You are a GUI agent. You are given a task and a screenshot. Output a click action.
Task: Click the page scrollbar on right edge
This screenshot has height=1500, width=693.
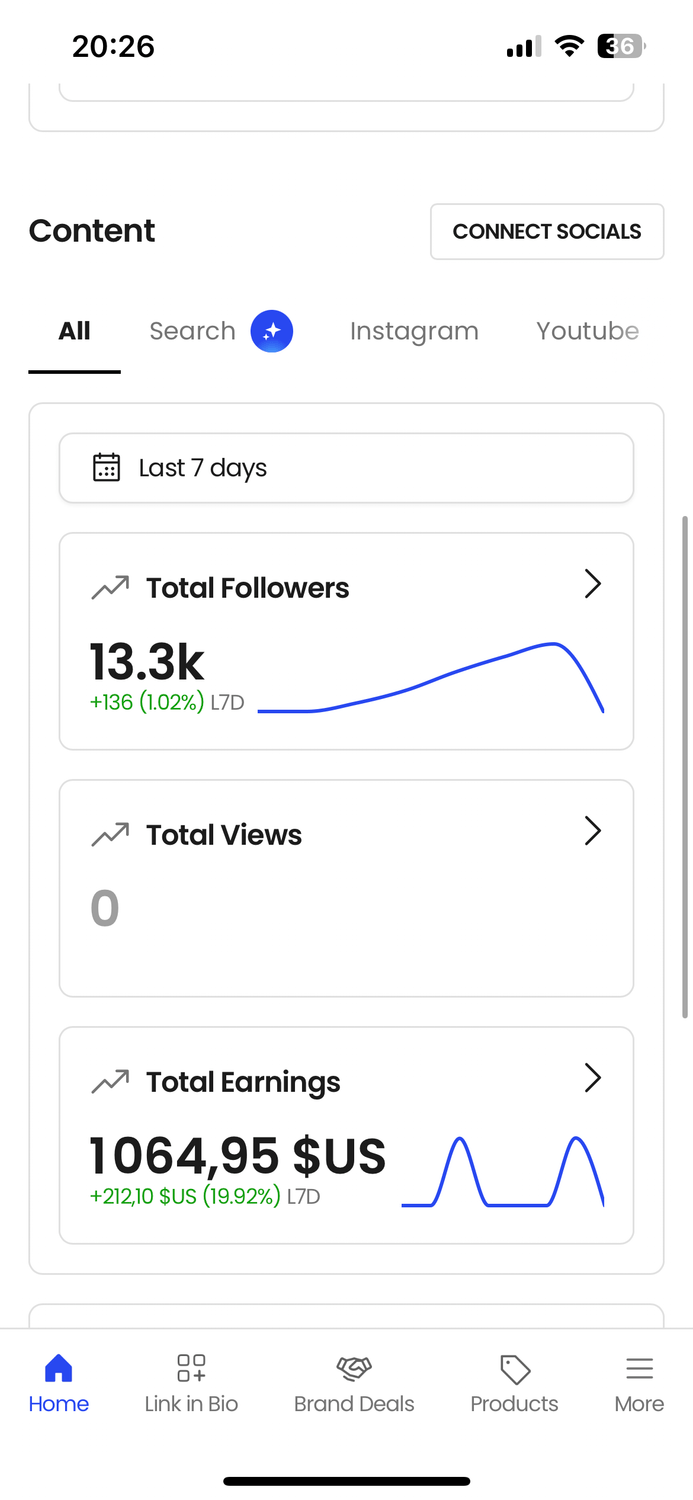[x=685, y=760]
